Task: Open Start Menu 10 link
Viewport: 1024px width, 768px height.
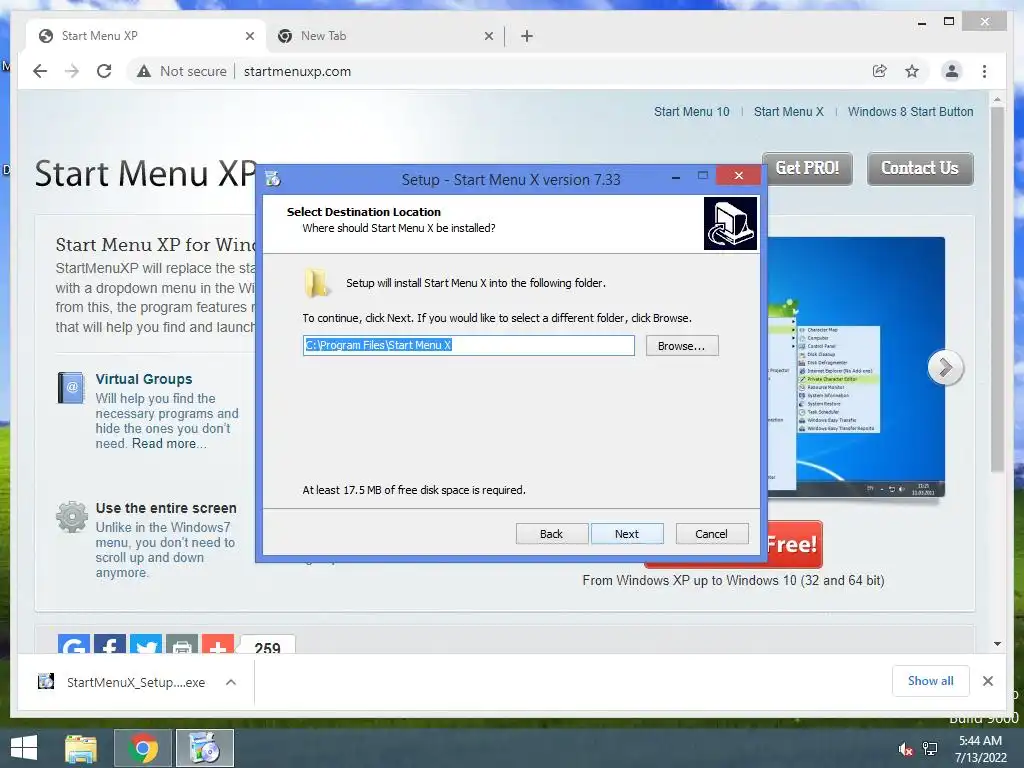Action: point(692,112)
